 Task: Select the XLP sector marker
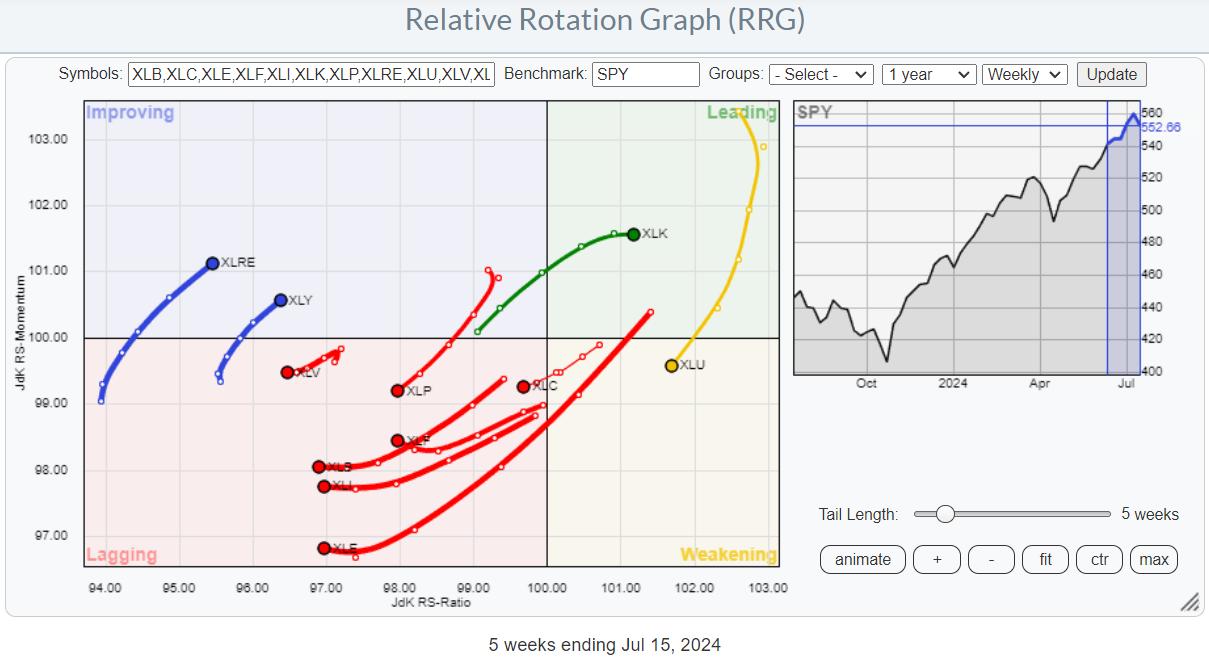click(x=397, y=391)
